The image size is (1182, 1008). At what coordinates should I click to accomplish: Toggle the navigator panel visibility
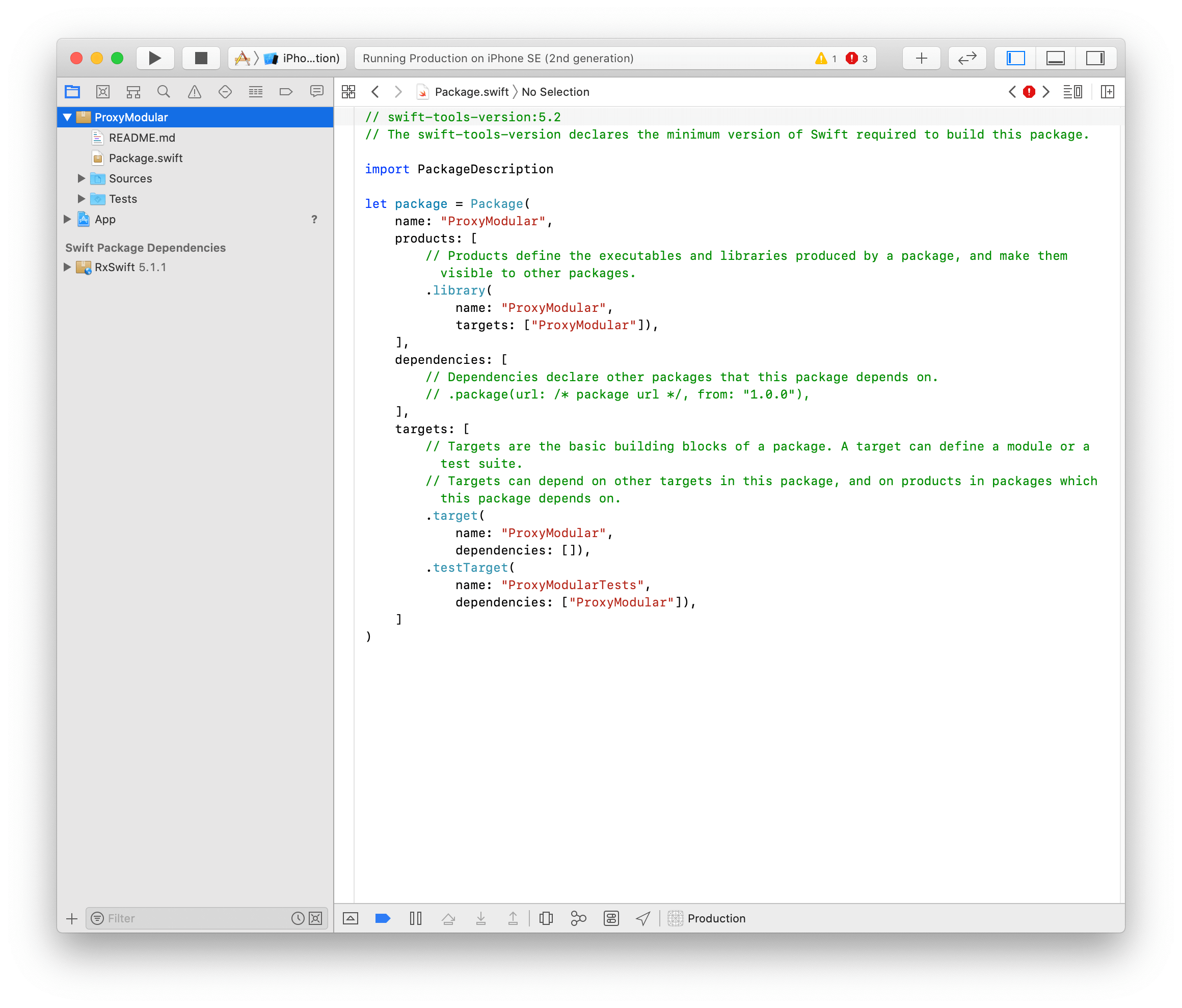pyautogui.click(x=1015, y=58)
